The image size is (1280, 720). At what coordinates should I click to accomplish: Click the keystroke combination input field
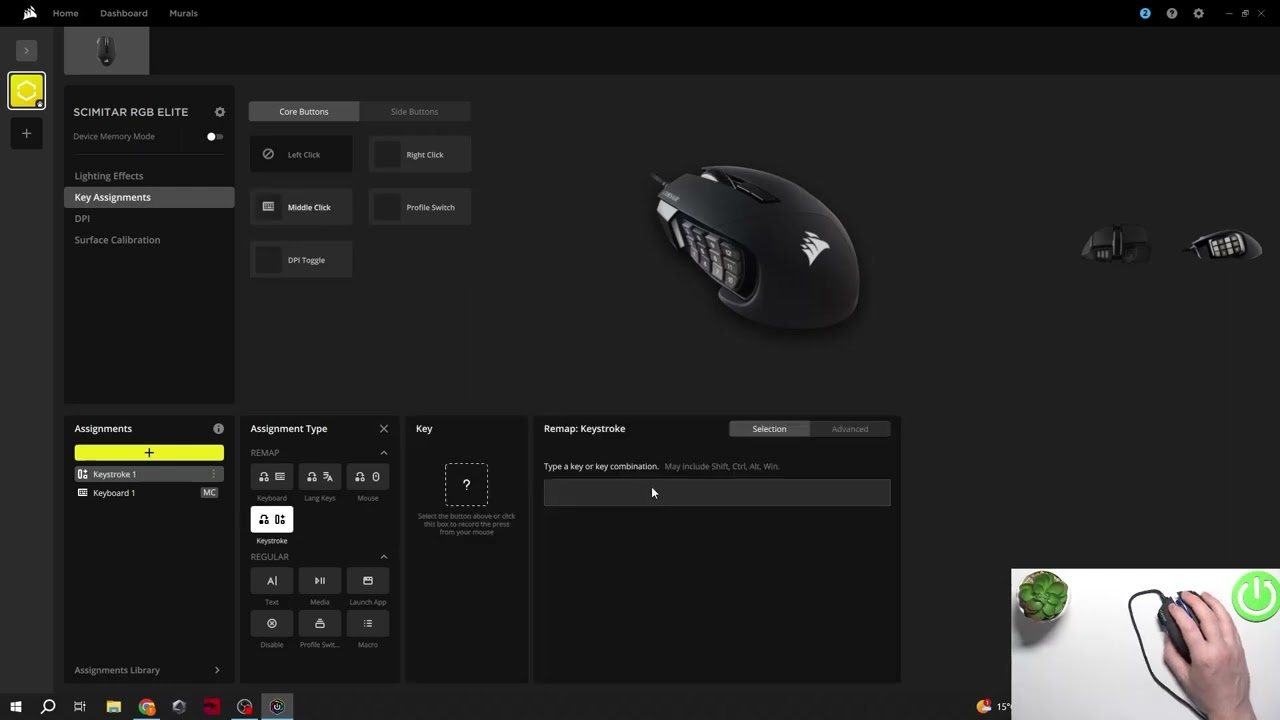pyautogui.click(x=717, y=492)
